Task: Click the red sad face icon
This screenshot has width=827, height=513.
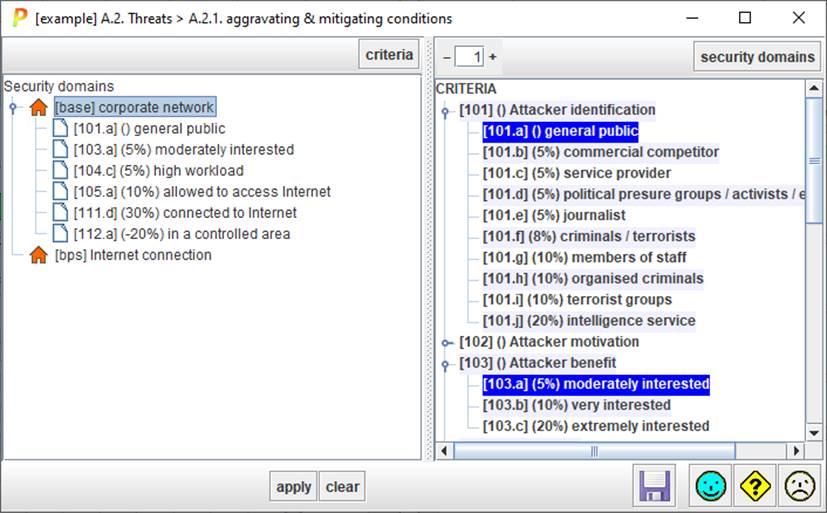Action: tap(798, 487)
